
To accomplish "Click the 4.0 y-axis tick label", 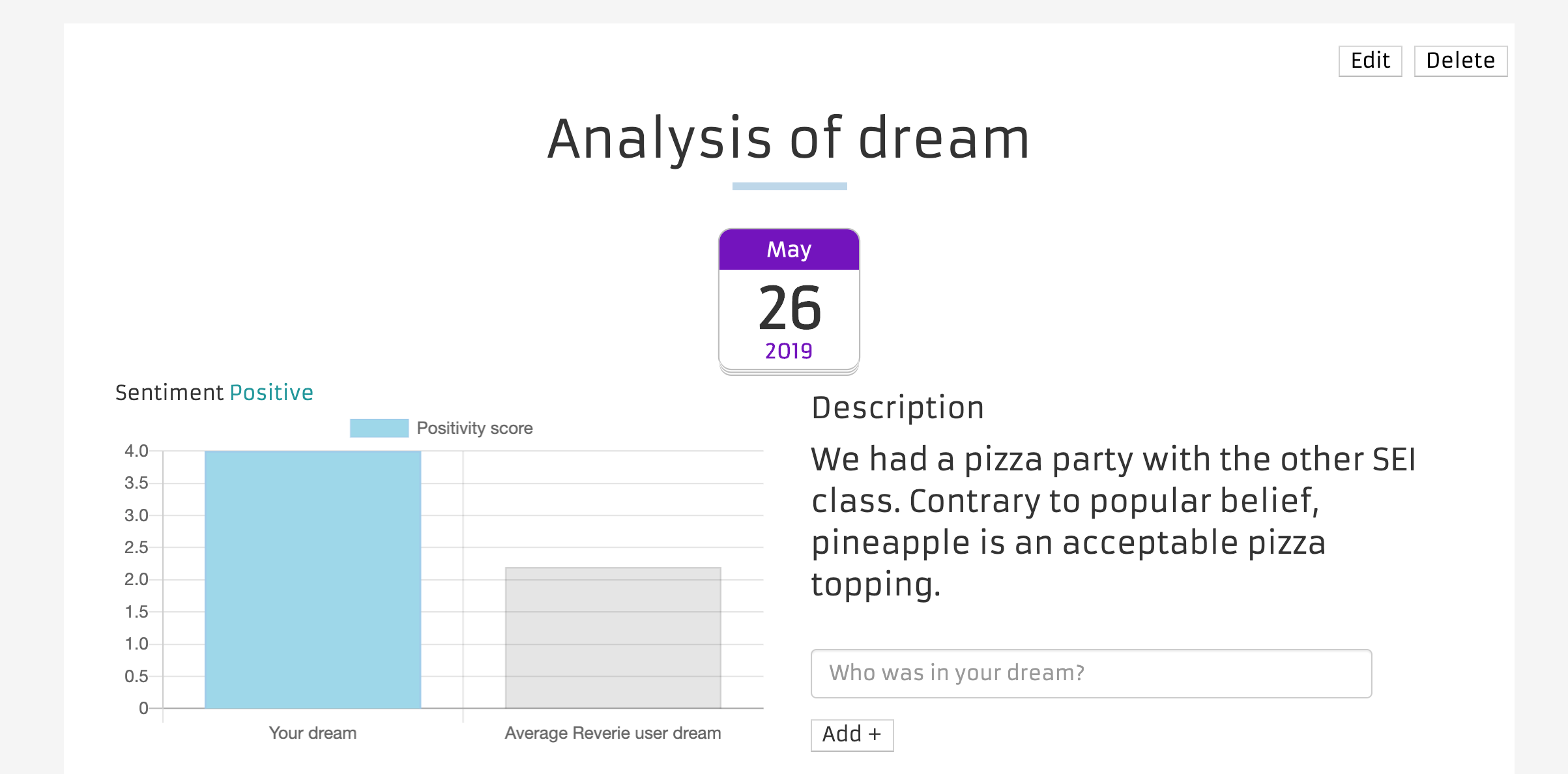I will [x=136, y=451].
